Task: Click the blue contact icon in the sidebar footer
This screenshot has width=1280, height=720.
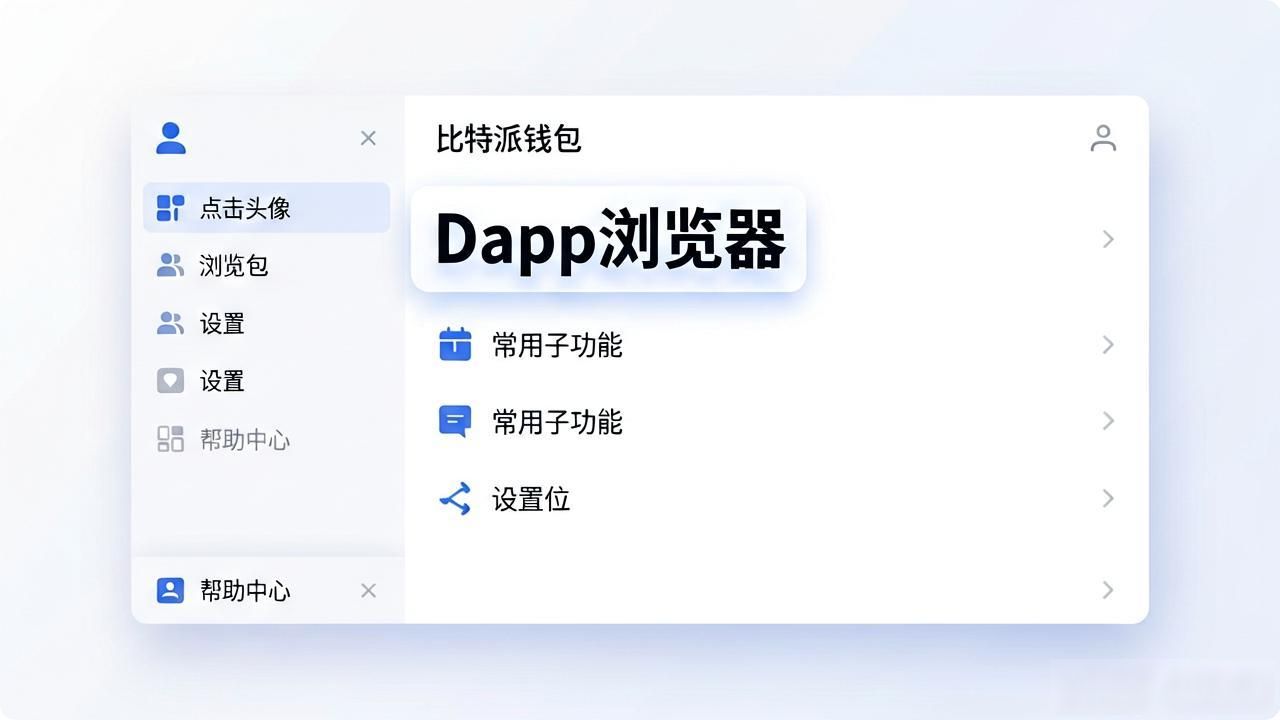Action: tap(171, 590)
